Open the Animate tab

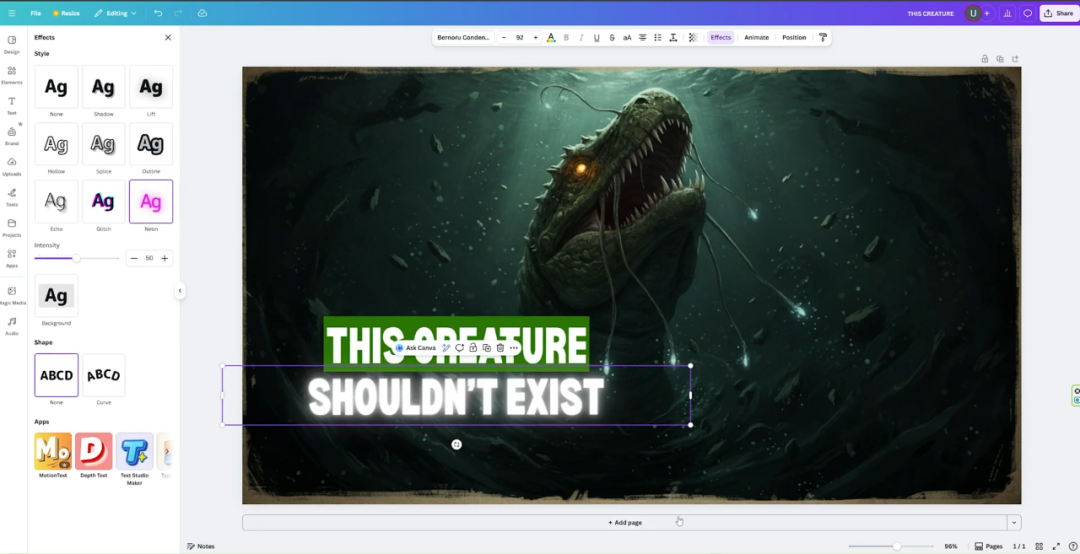(x=756, y=38)
